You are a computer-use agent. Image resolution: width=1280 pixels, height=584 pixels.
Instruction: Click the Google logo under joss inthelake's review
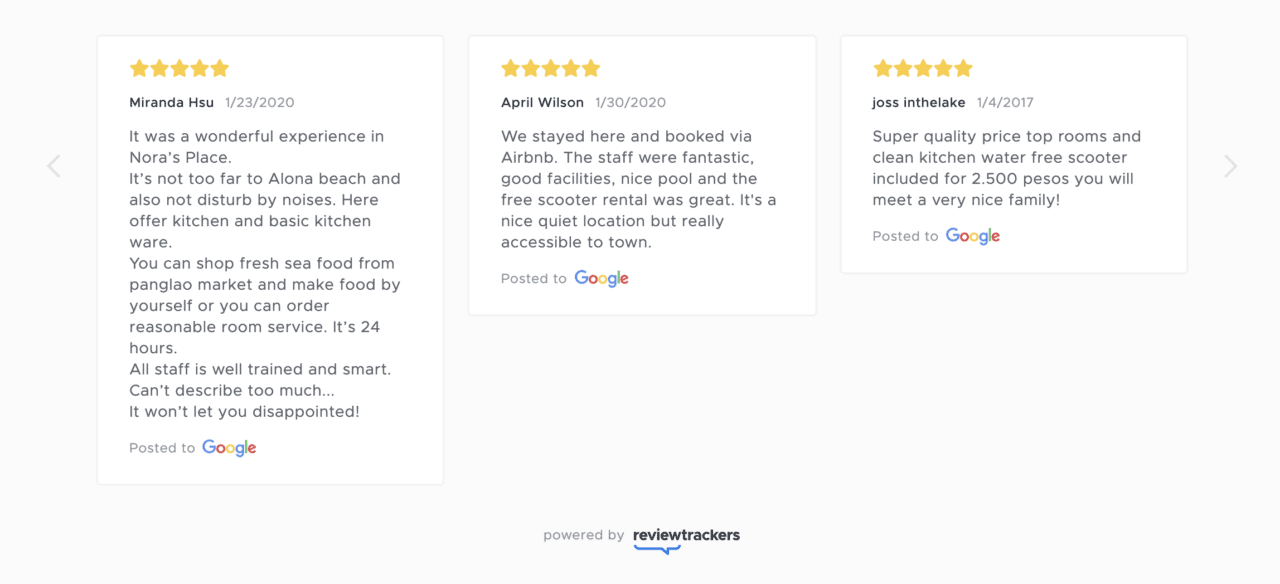point(972,236)
